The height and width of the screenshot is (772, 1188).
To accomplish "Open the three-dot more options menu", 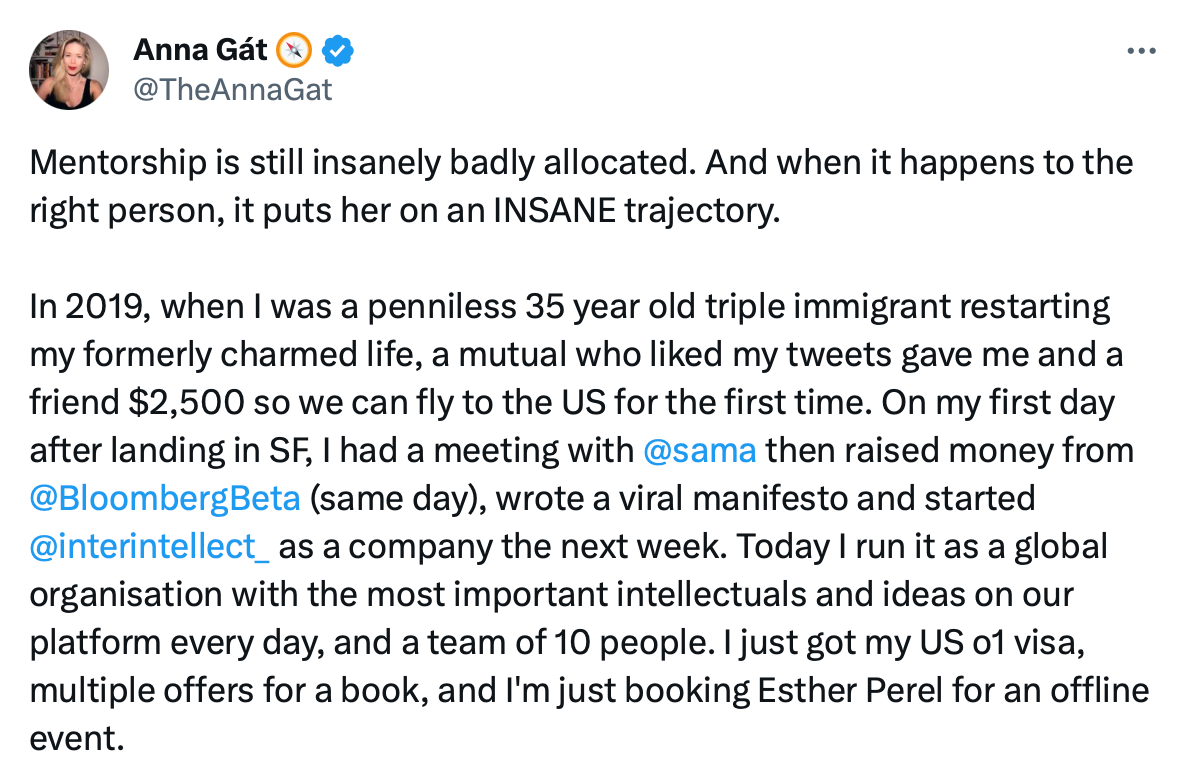I will (x=1141, y=51).
